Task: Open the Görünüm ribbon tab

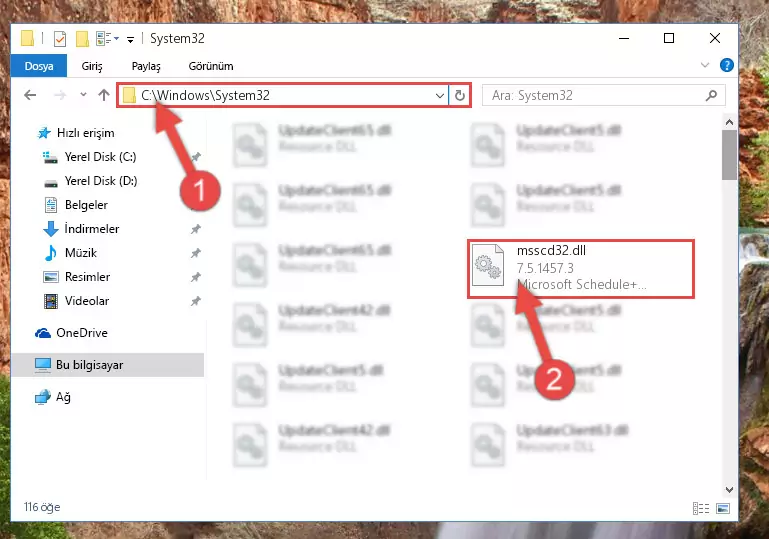Action: pyautogui.click(x=211, y=66)
